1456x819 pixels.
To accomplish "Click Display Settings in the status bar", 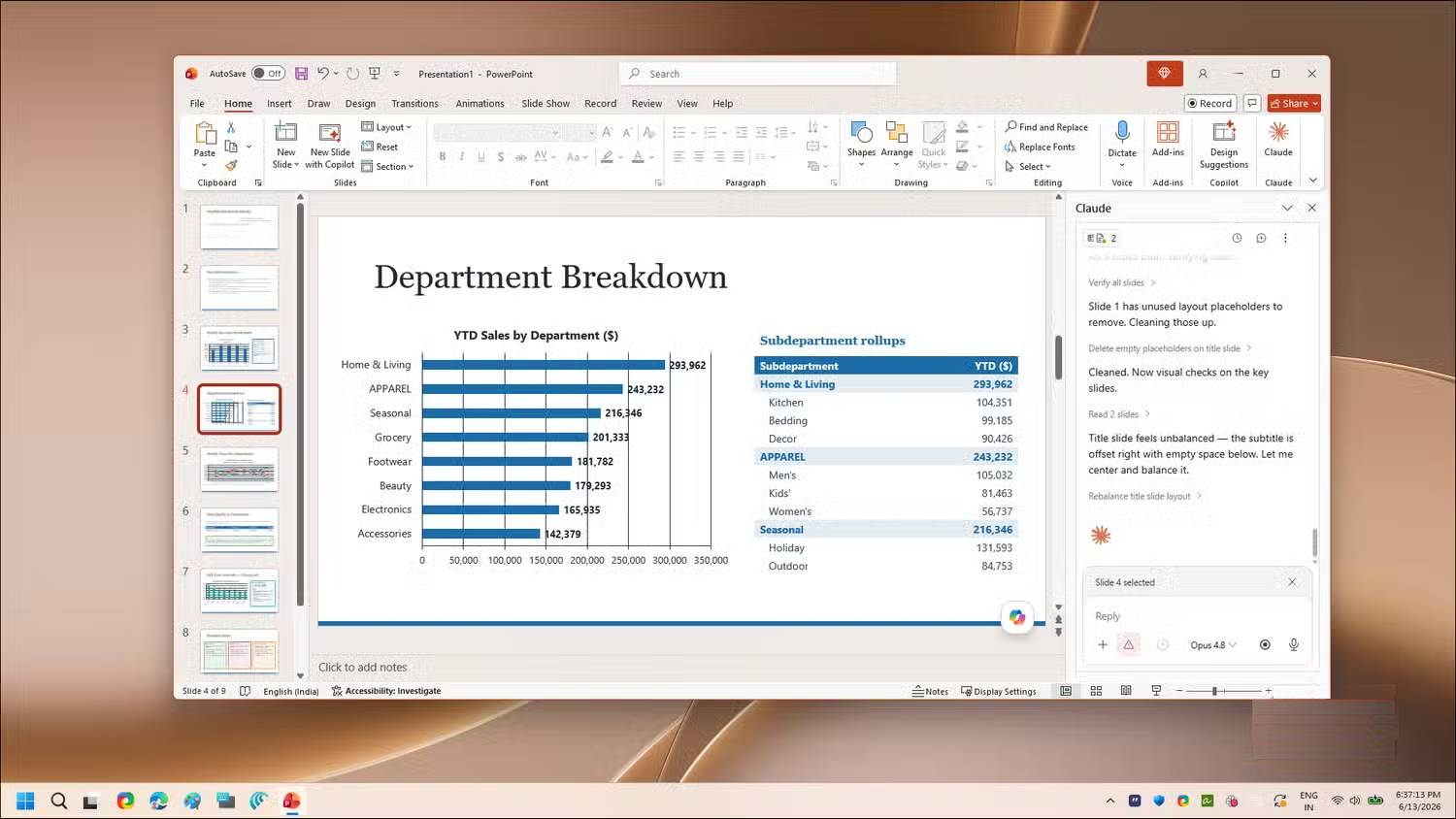I will click(999, 691).
